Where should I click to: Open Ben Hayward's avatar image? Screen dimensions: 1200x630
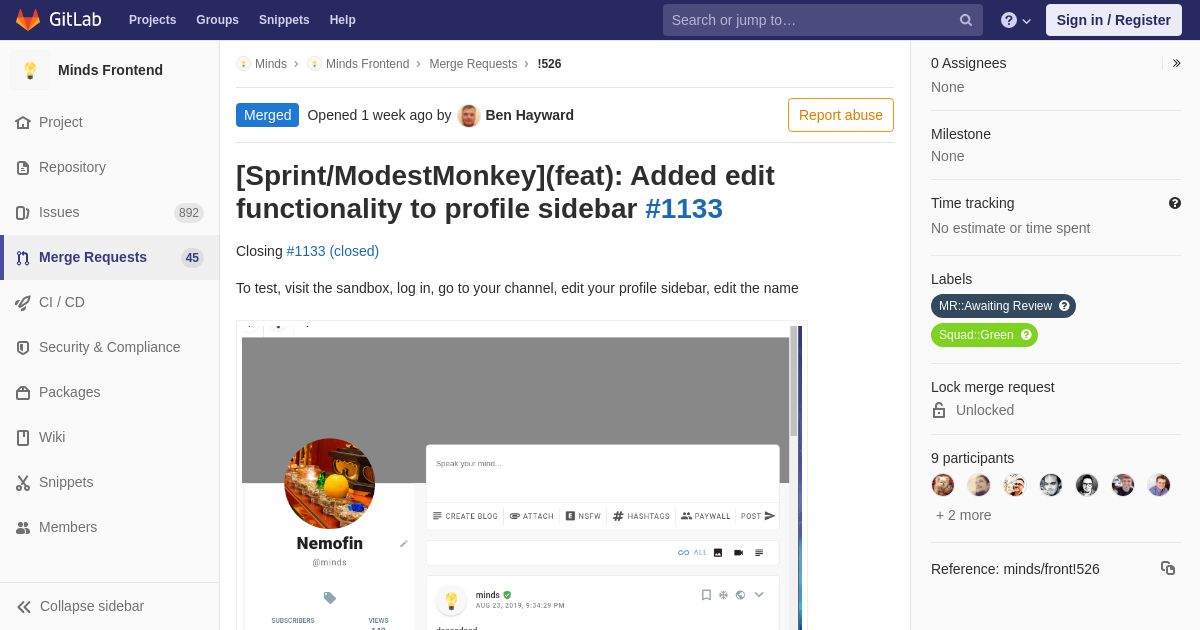click(x=469, y=115)
